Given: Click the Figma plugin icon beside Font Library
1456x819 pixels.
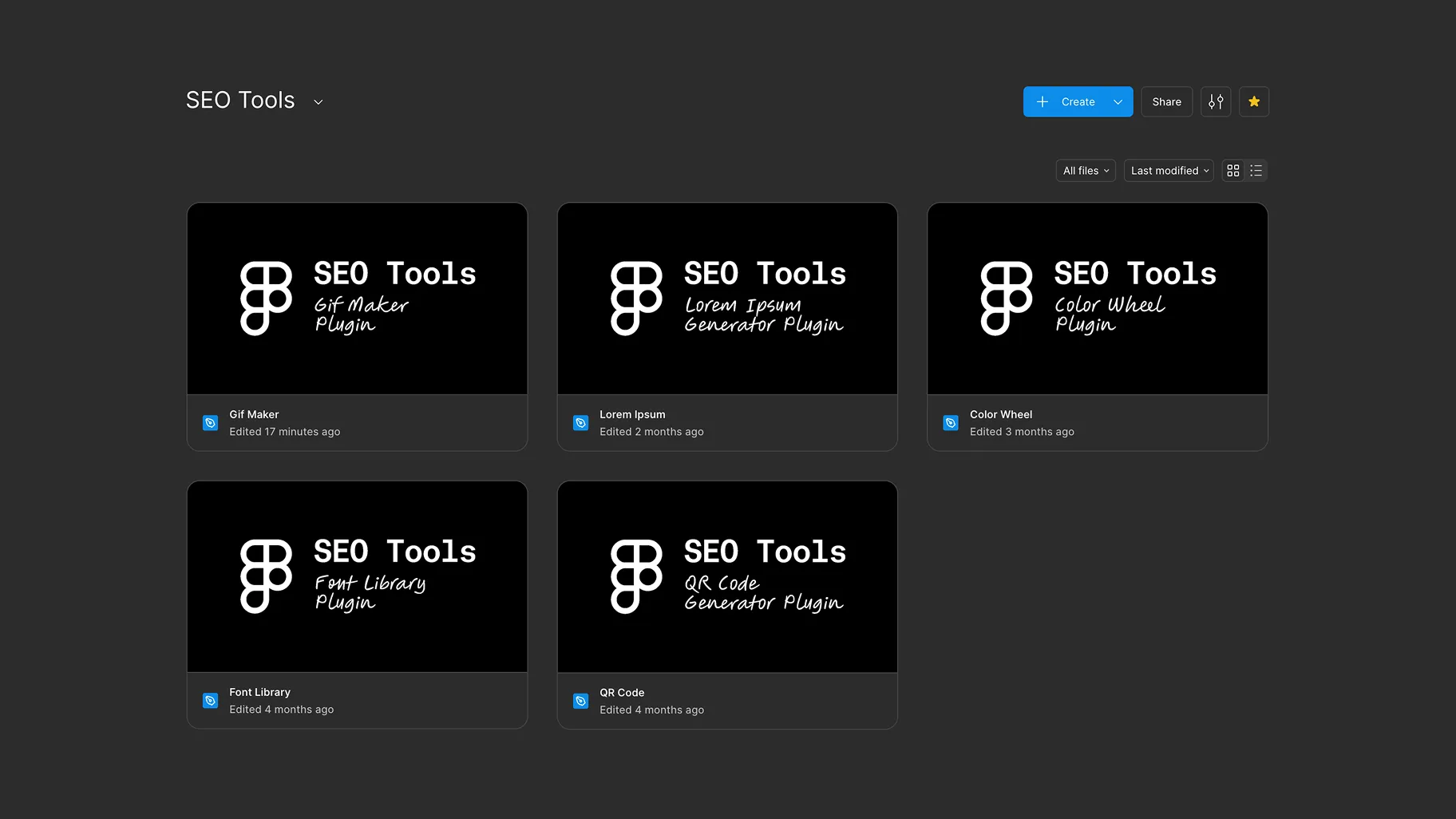Looking at the screenshot, I should pos(210,700).
